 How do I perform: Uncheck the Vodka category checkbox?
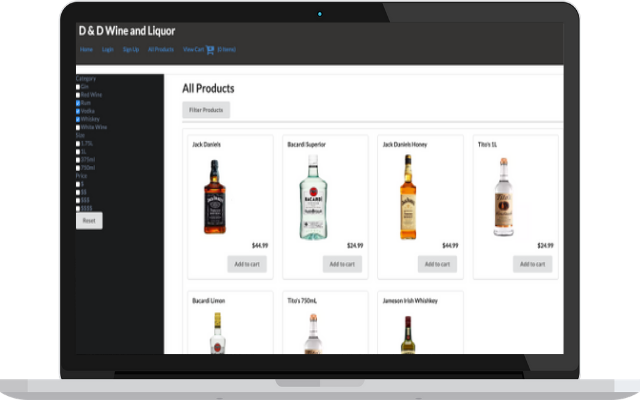point(78,111)
